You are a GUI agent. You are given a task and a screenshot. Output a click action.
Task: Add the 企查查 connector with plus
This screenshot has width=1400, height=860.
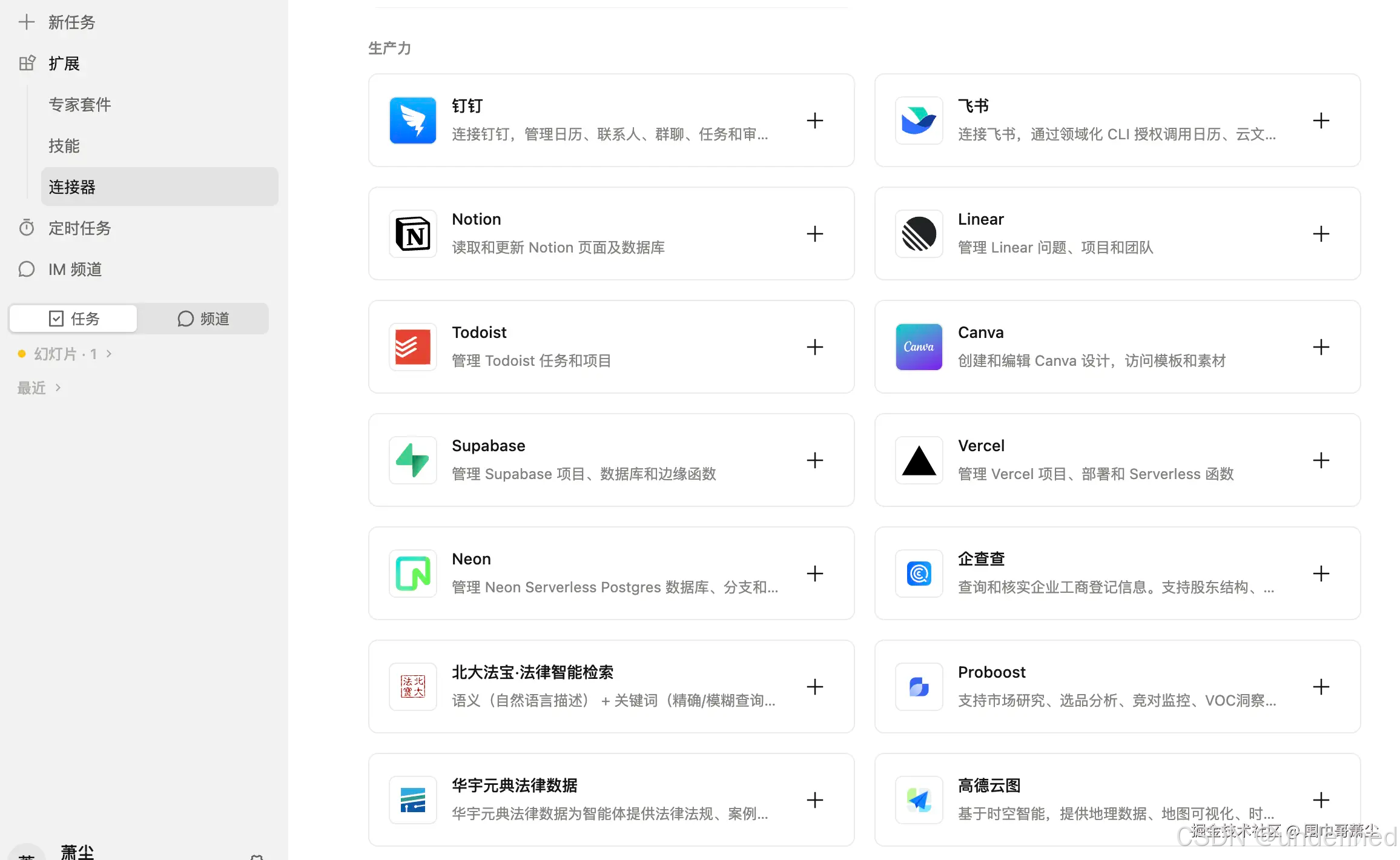click(1321, 574)
